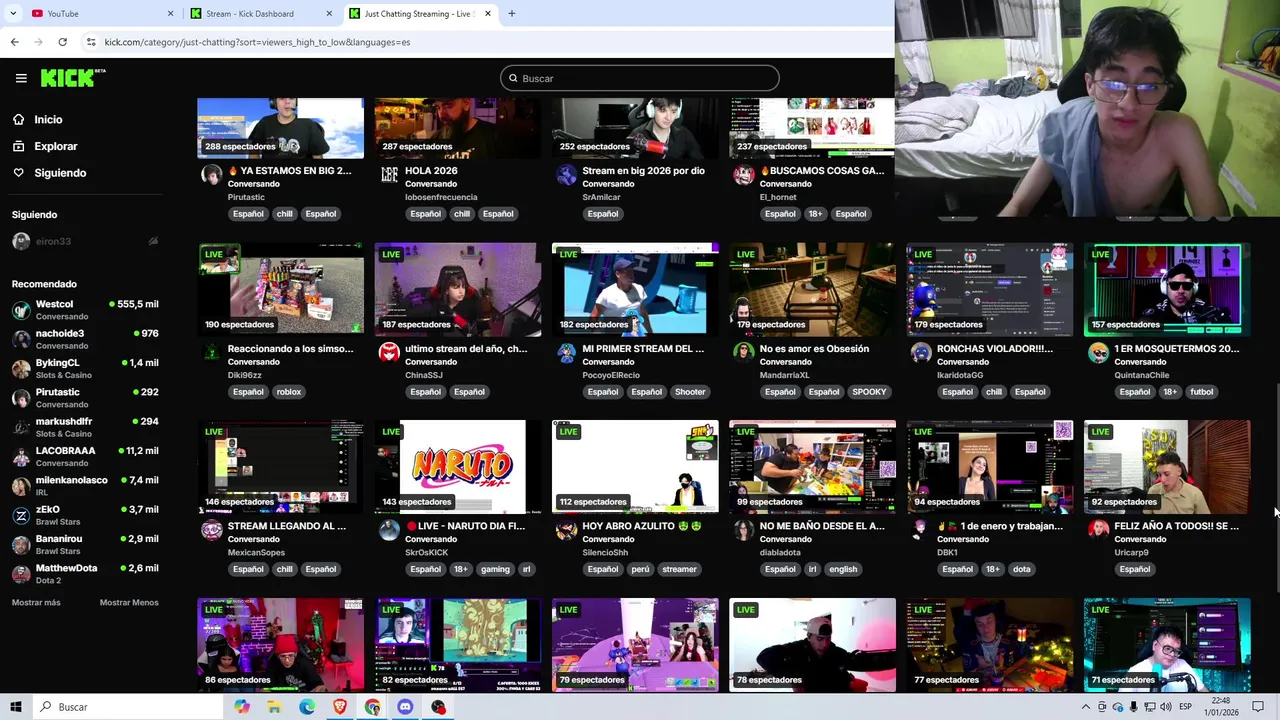Click the site info icon in address bar
The width and height of the screenshot is (1280, 720).
pyautogui.click(x=91, y=42)
